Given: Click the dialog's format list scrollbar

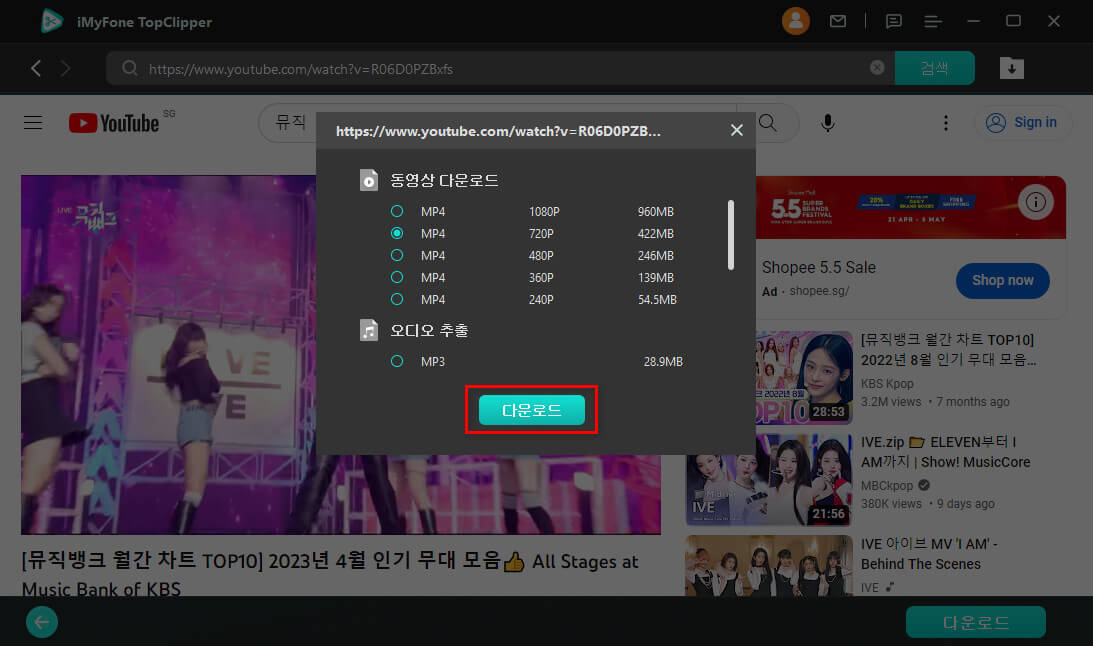Looking at the screenshot, I should 731,235.
